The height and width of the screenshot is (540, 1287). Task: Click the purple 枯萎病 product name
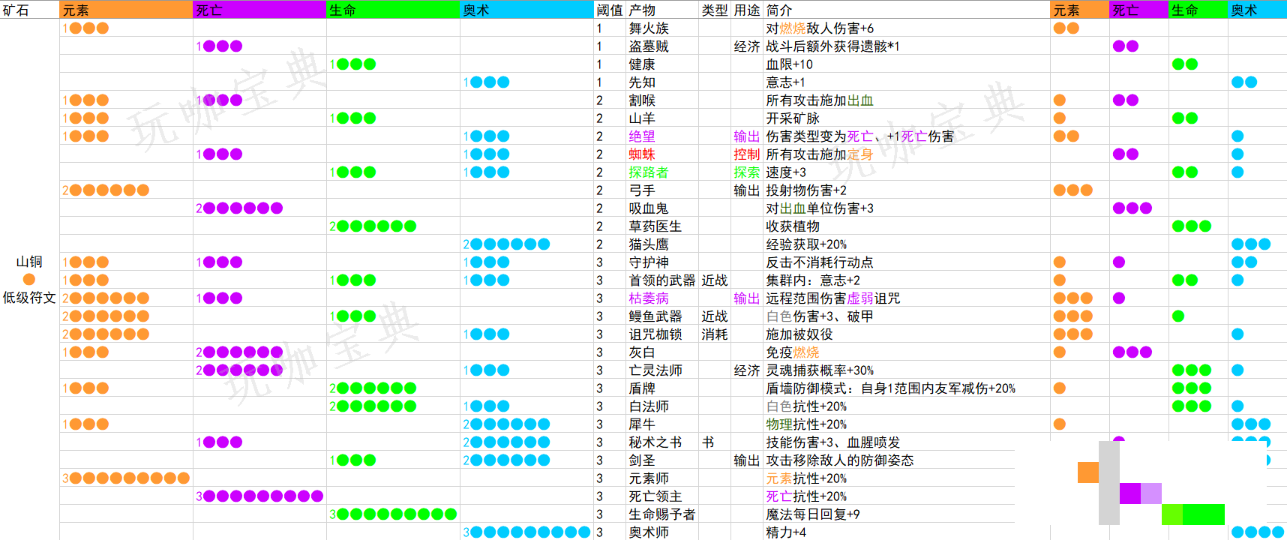point(649,298)
